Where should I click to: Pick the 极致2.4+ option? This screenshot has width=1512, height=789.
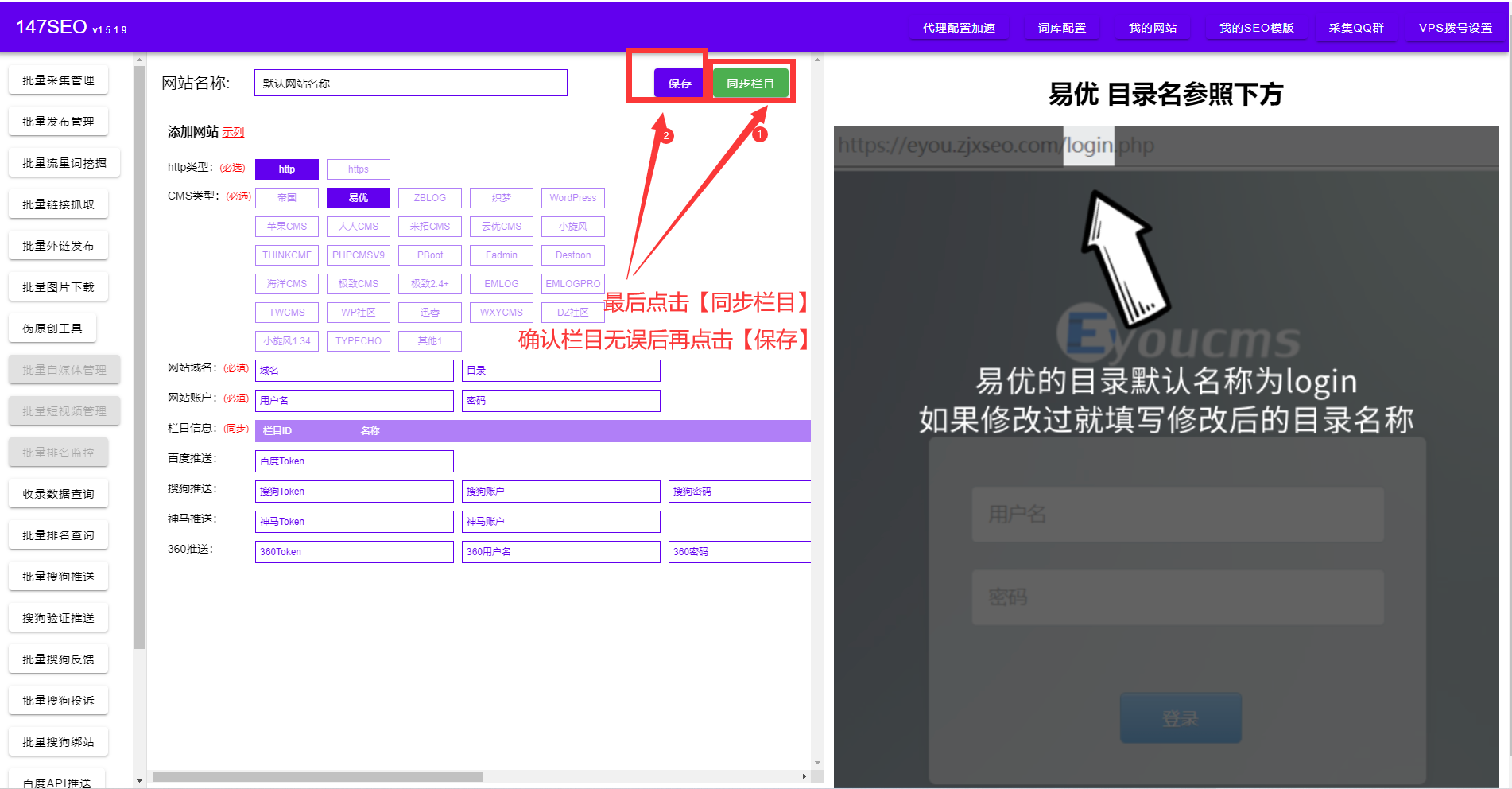click(x=430, y=284)
